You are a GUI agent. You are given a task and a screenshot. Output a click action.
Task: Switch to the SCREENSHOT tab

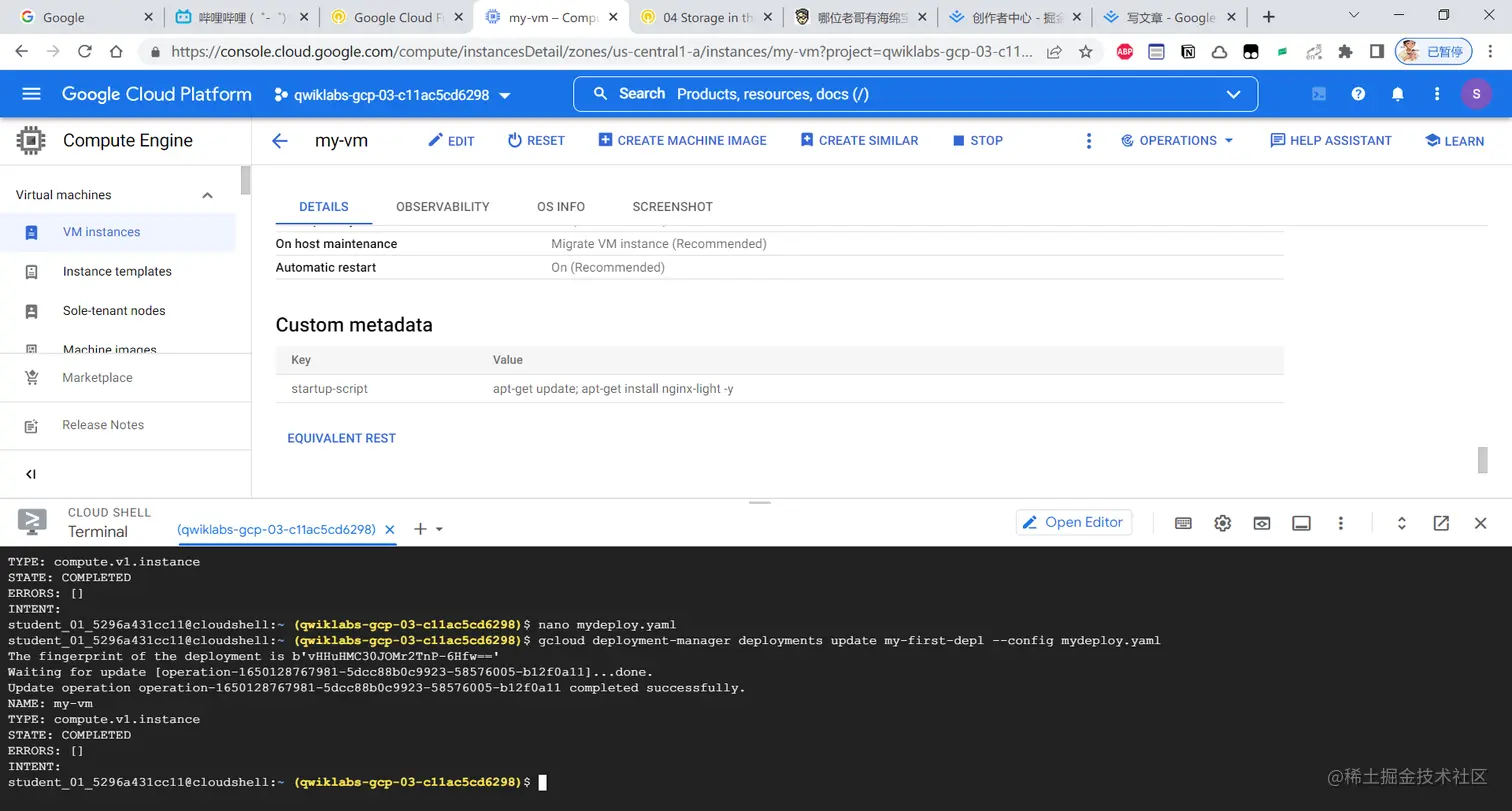[x=673, y=207]
